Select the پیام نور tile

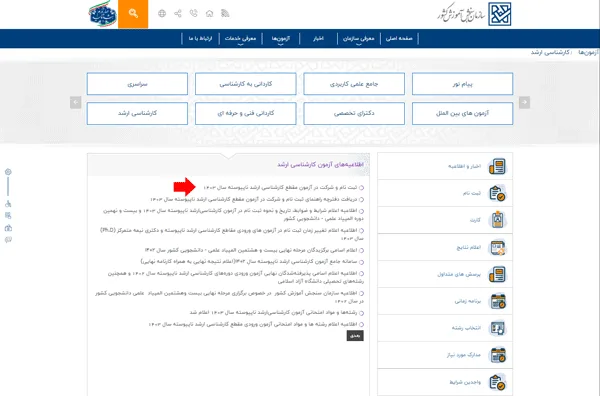point(462,84)
